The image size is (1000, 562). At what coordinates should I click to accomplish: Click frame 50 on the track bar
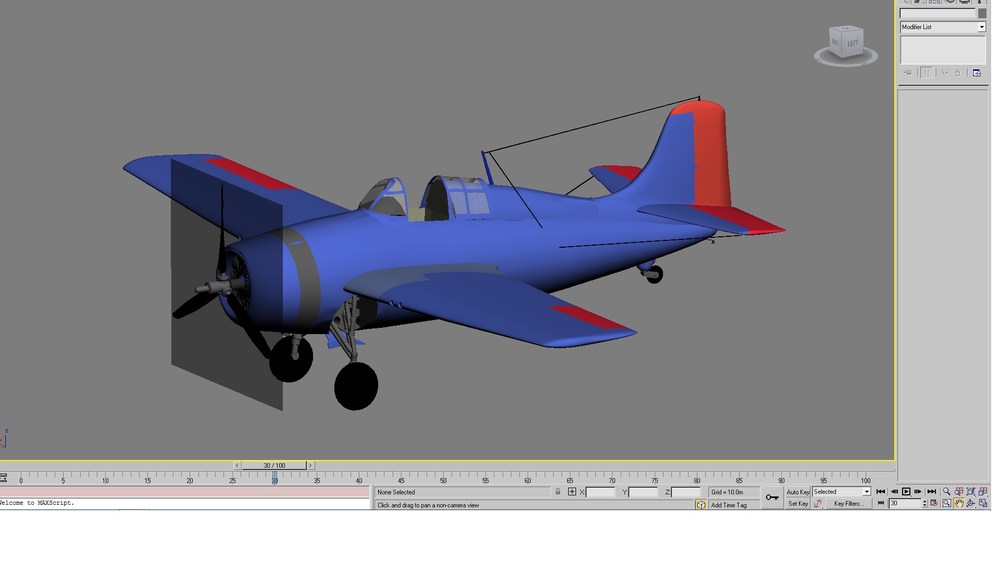pos(443,478)
